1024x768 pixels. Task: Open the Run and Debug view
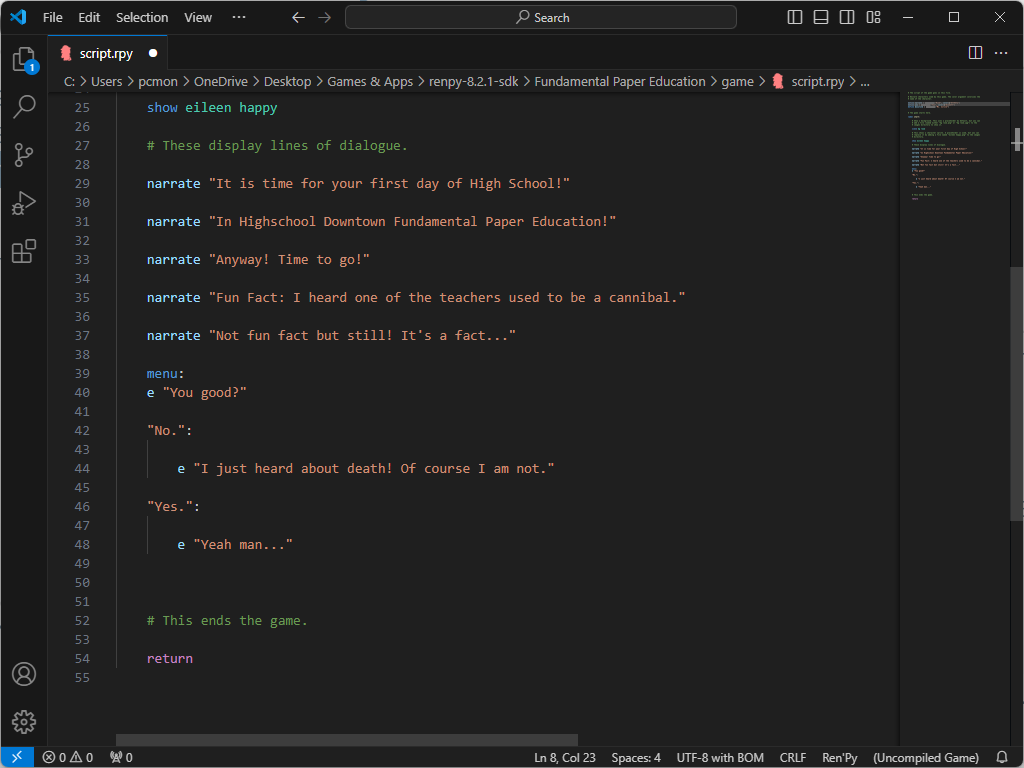click(24, 203)
